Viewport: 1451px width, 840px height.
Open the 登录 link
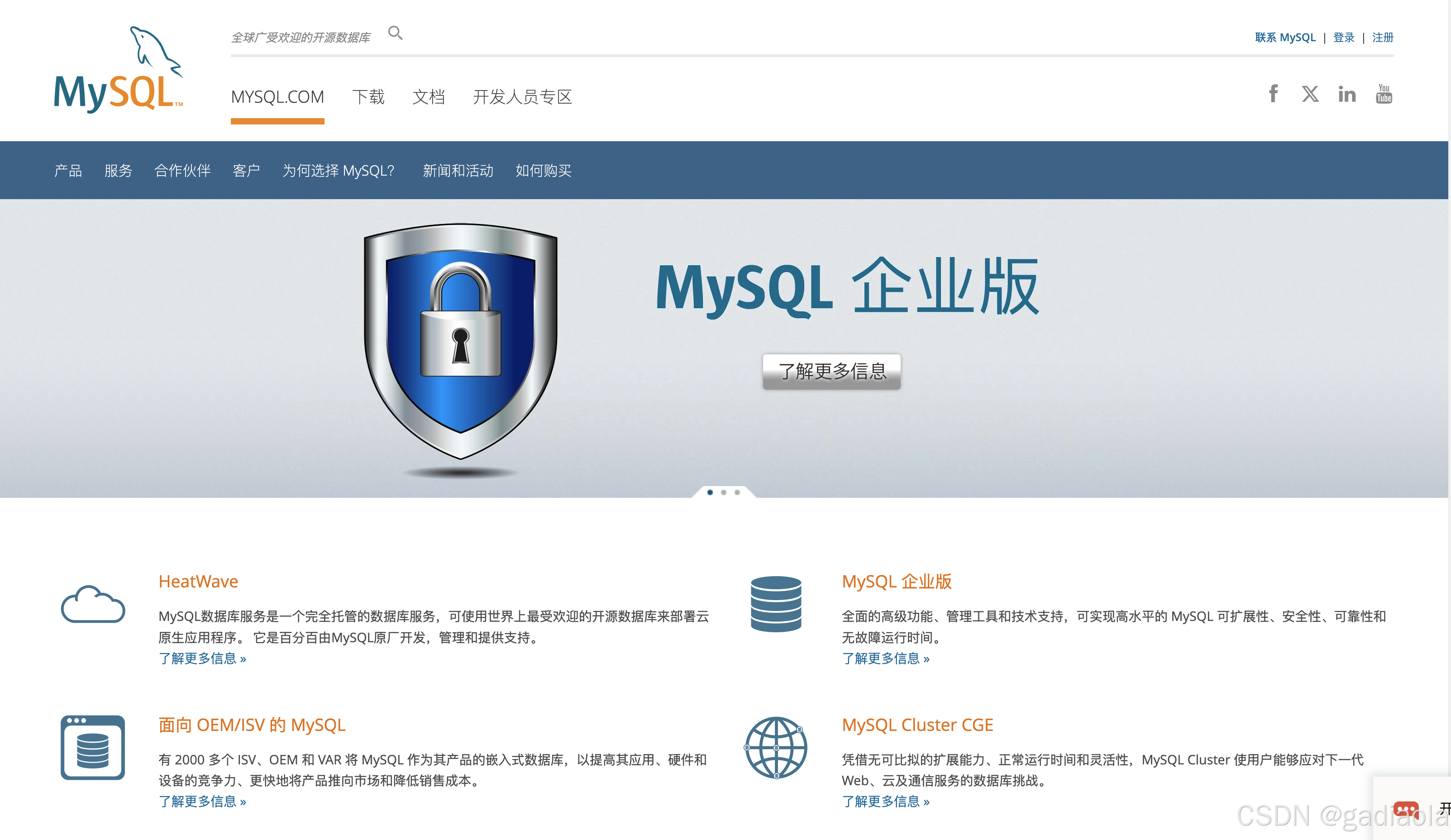pos(1343,38)
